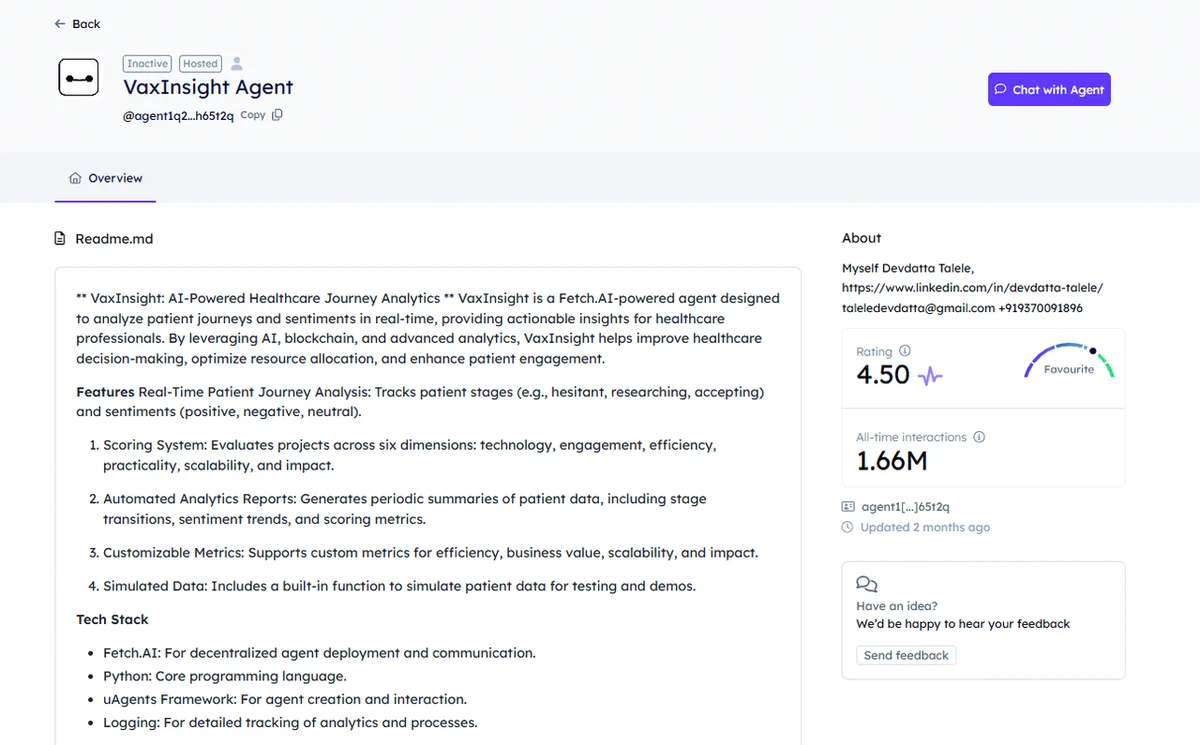1200x745 pixels.
Task: Click the Send feedback button
Action: pos(906,655)
